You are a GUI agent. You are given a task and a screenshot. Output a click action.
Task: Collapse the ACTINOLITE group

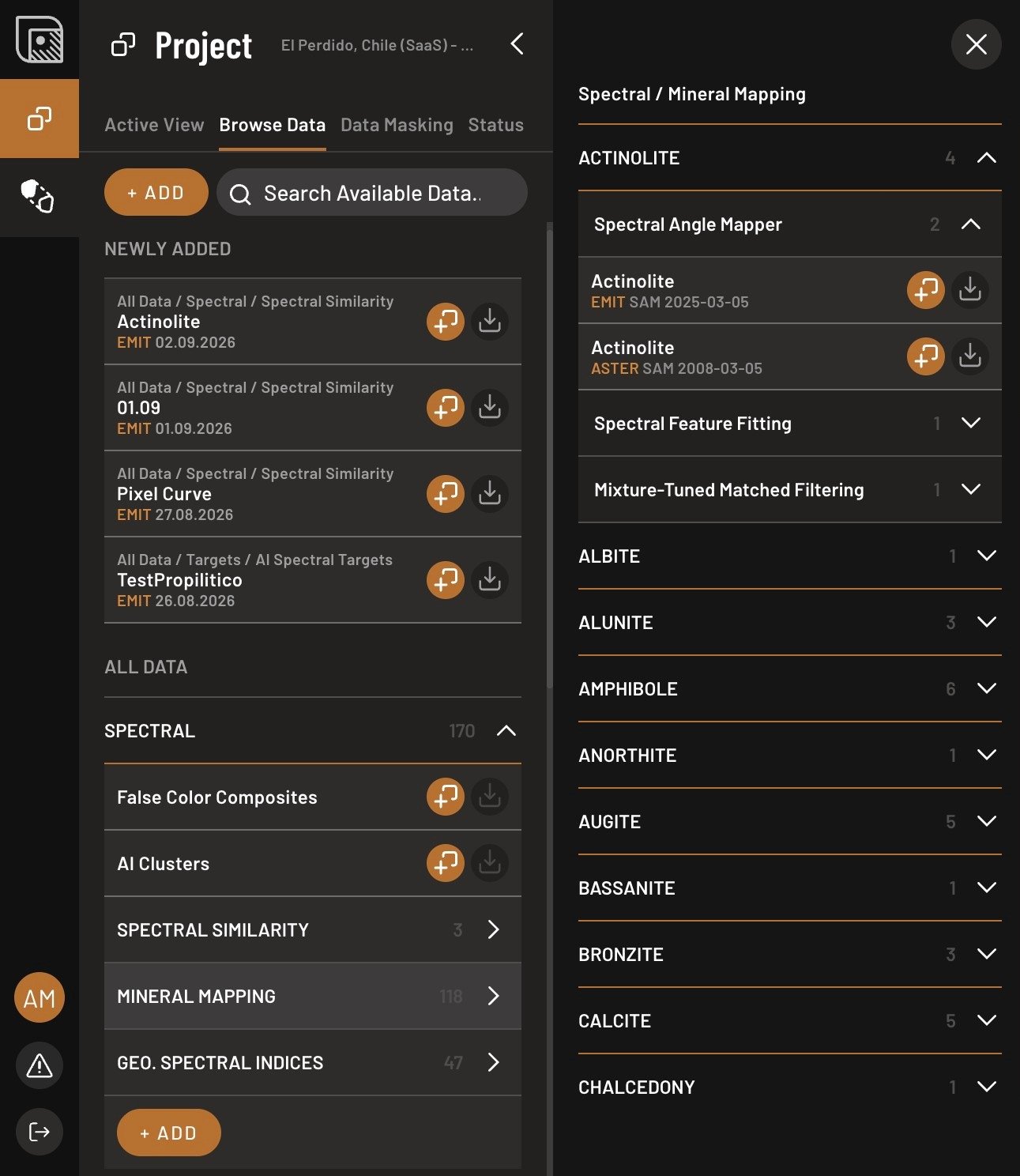point(986,158)
